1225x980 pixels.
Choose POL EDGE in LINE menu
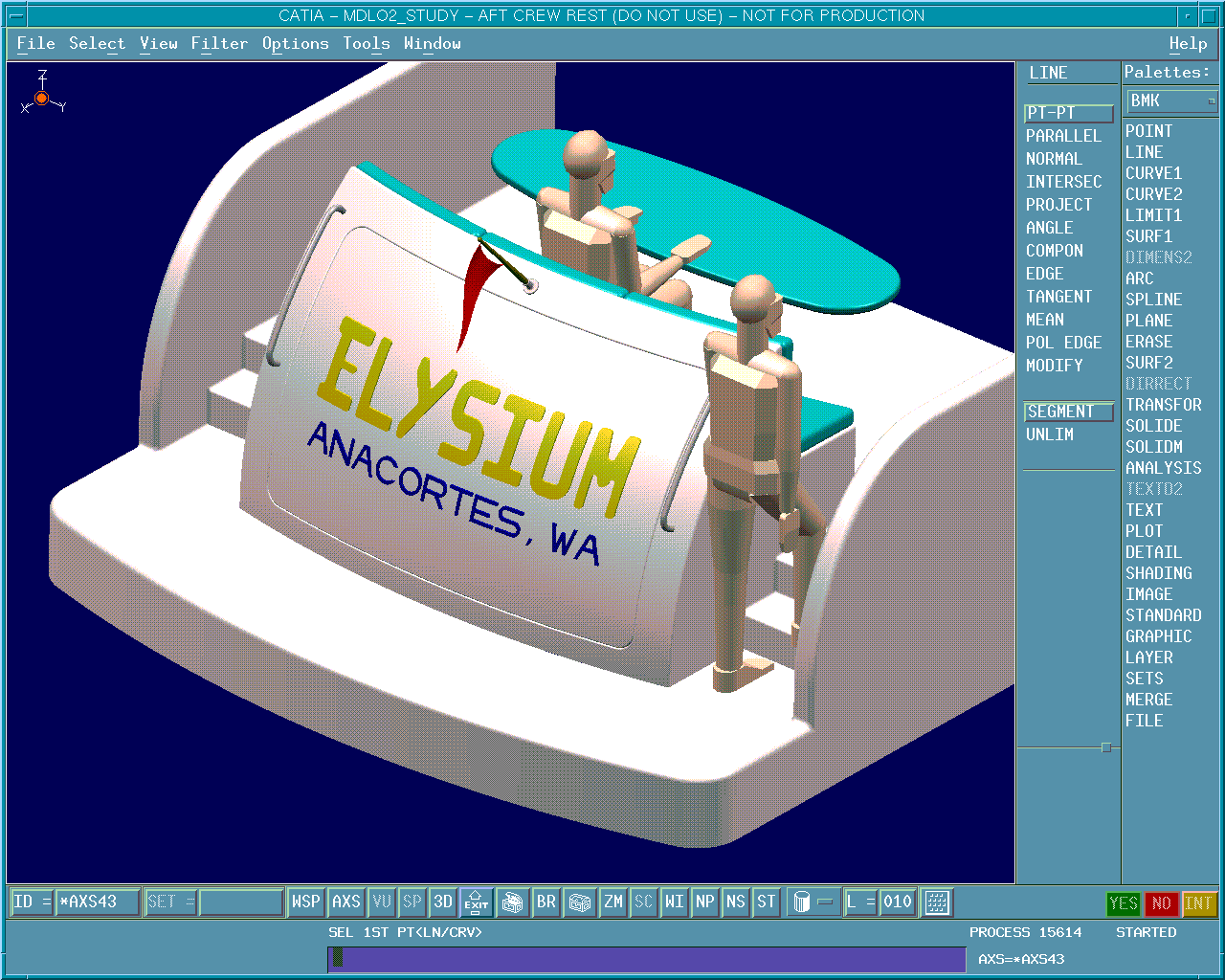(x=1063, y=343)
